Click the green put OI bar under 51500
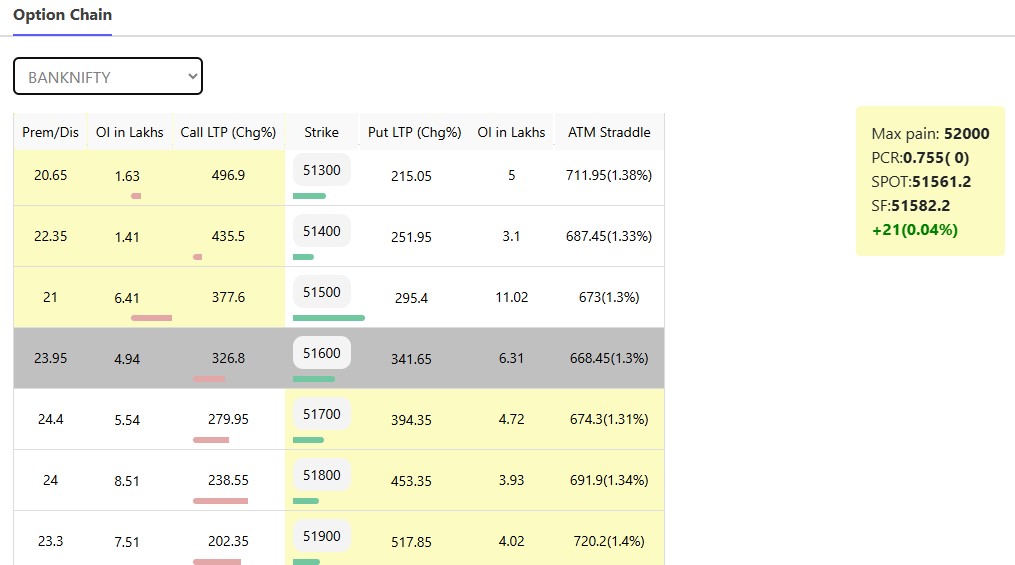The image size is (1015, 565). click(x=329, y=318)
